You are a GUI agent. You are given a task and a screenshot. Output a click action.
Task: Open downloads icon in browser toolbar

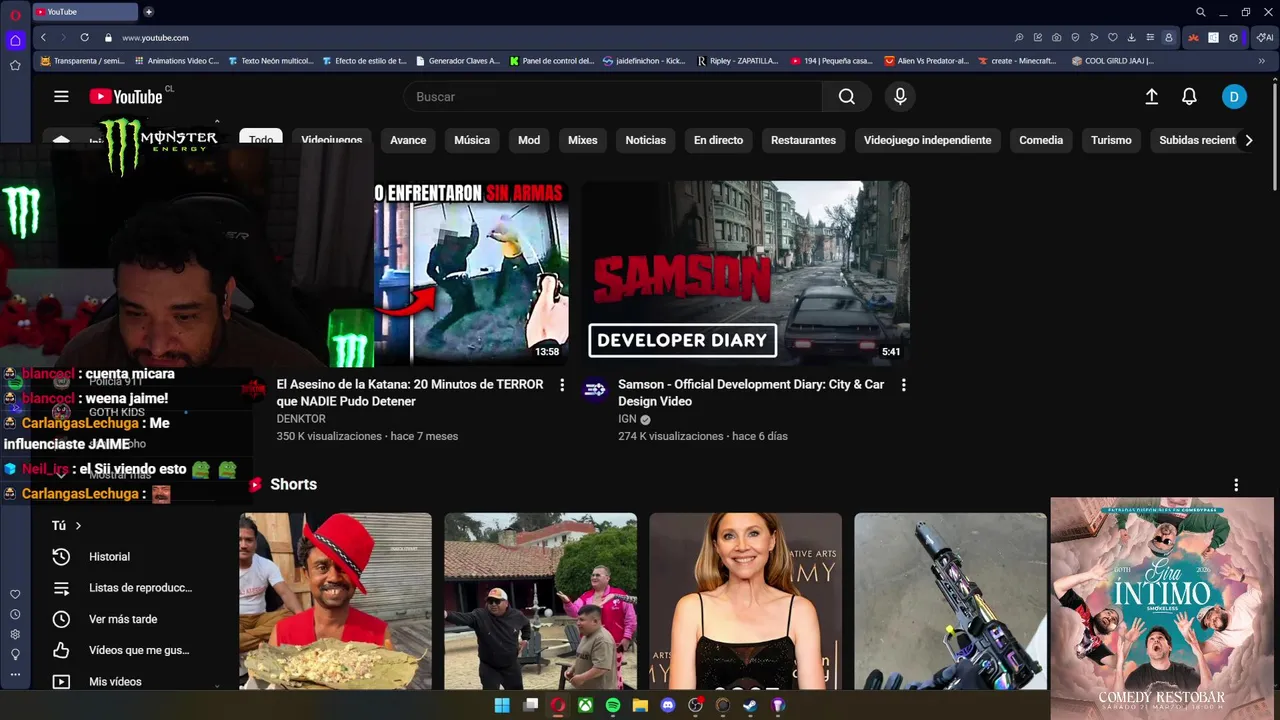pos(1131,37)
